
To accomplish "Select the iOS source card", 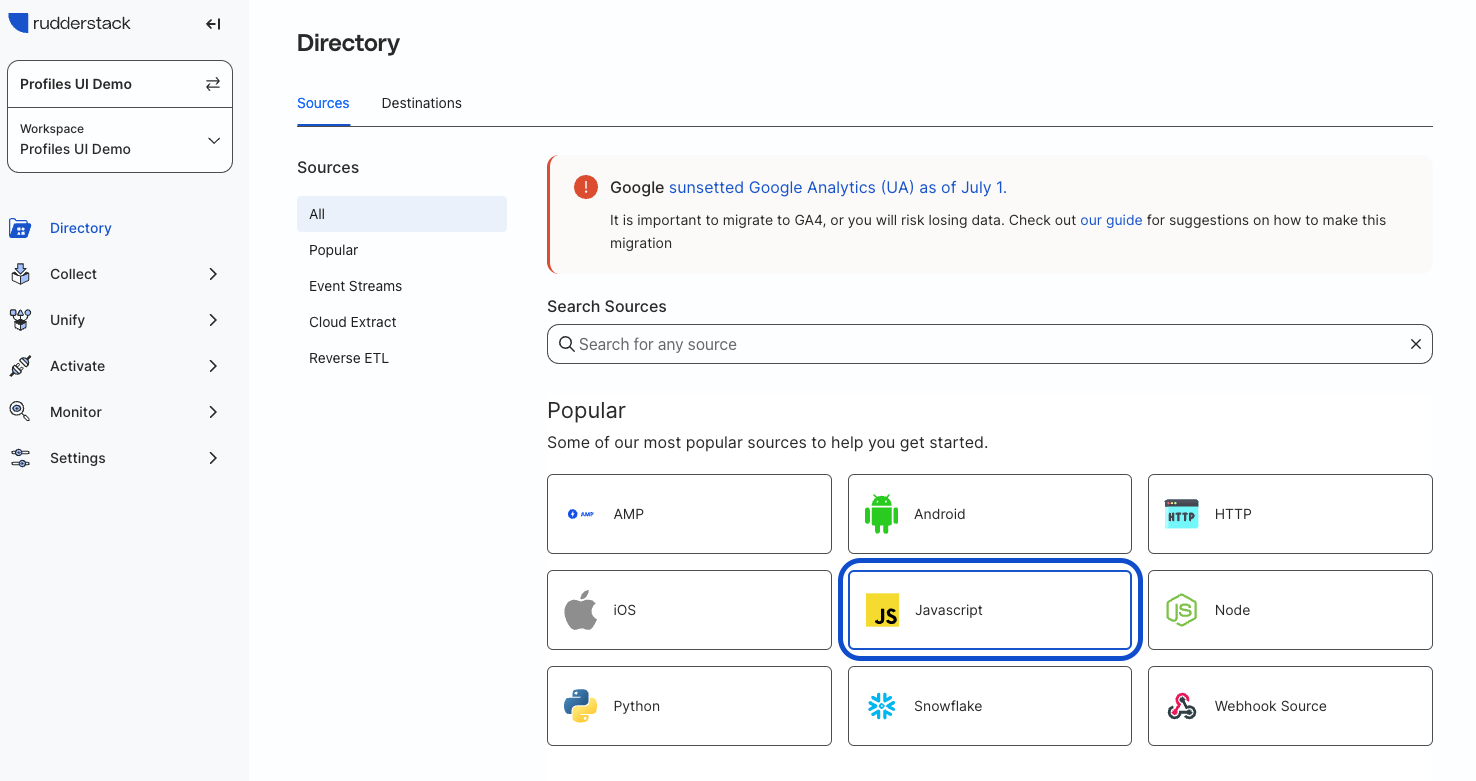I will coord(689,610).
